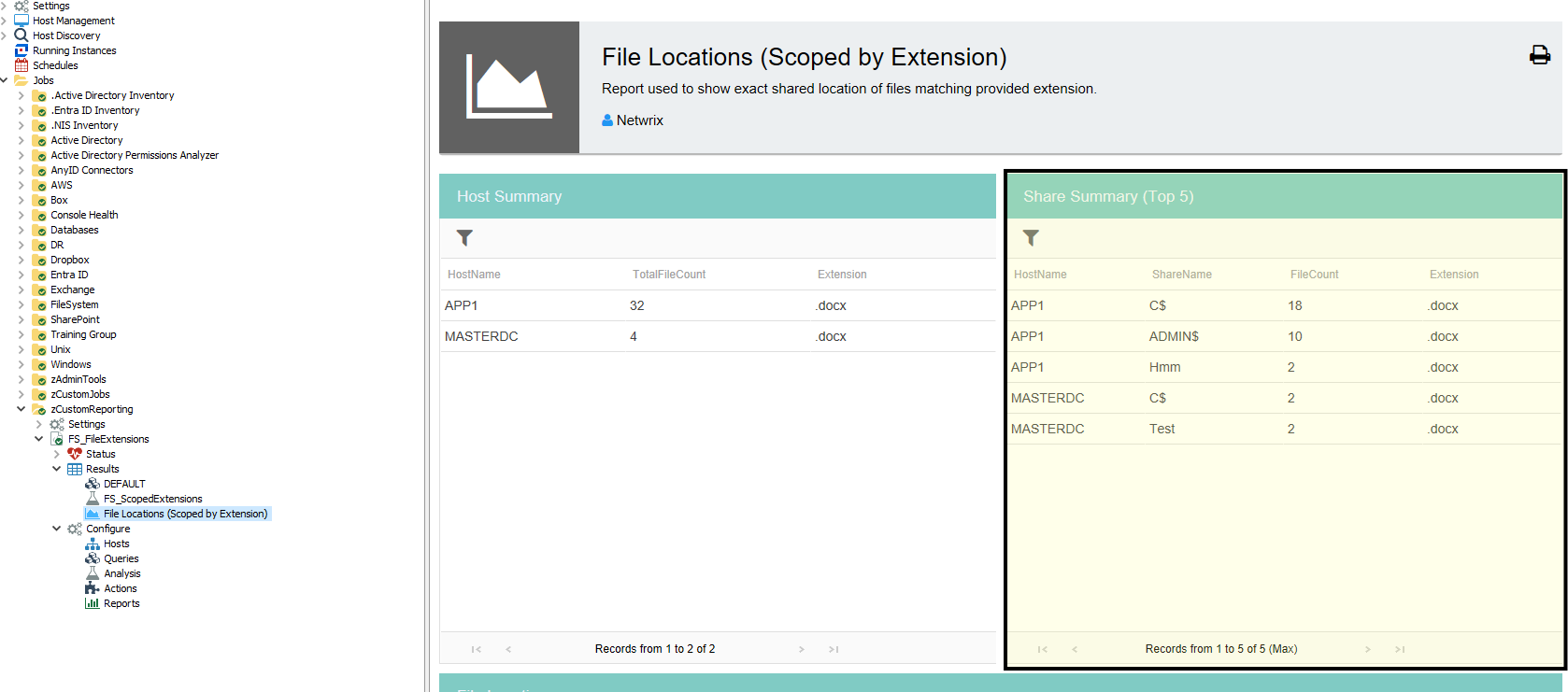Click the Analysis flask icon under Configure

click(93, 573)
